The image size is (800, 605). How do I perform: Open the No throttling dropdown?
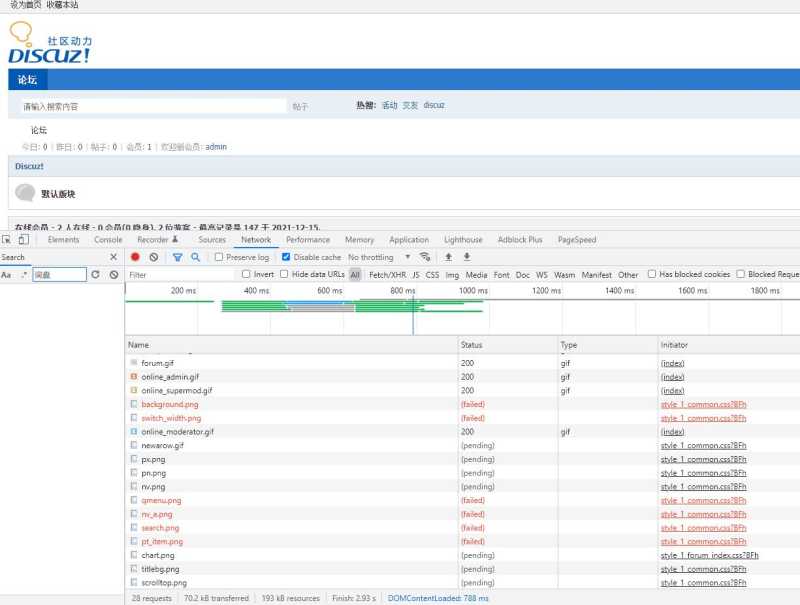(379, 257)
